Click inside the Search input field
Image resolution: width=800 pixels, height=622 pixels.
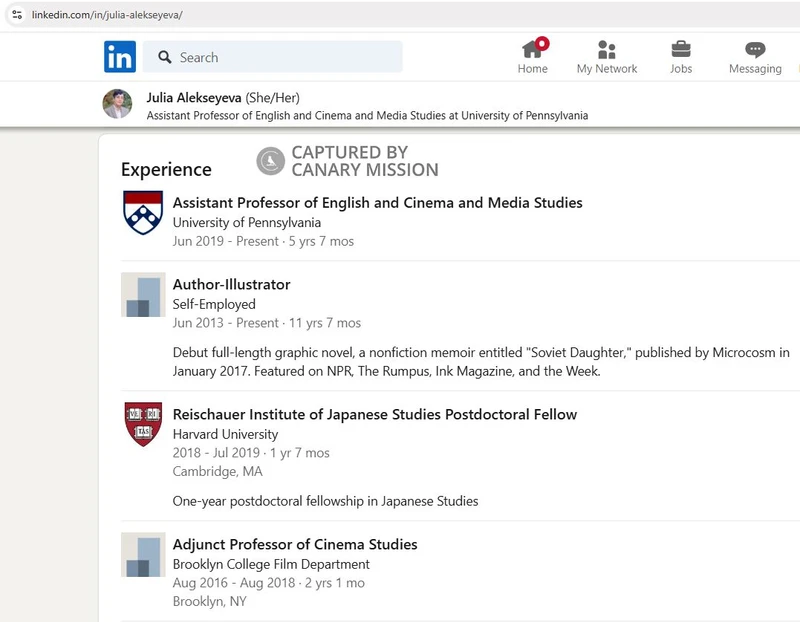pos(280,57)
